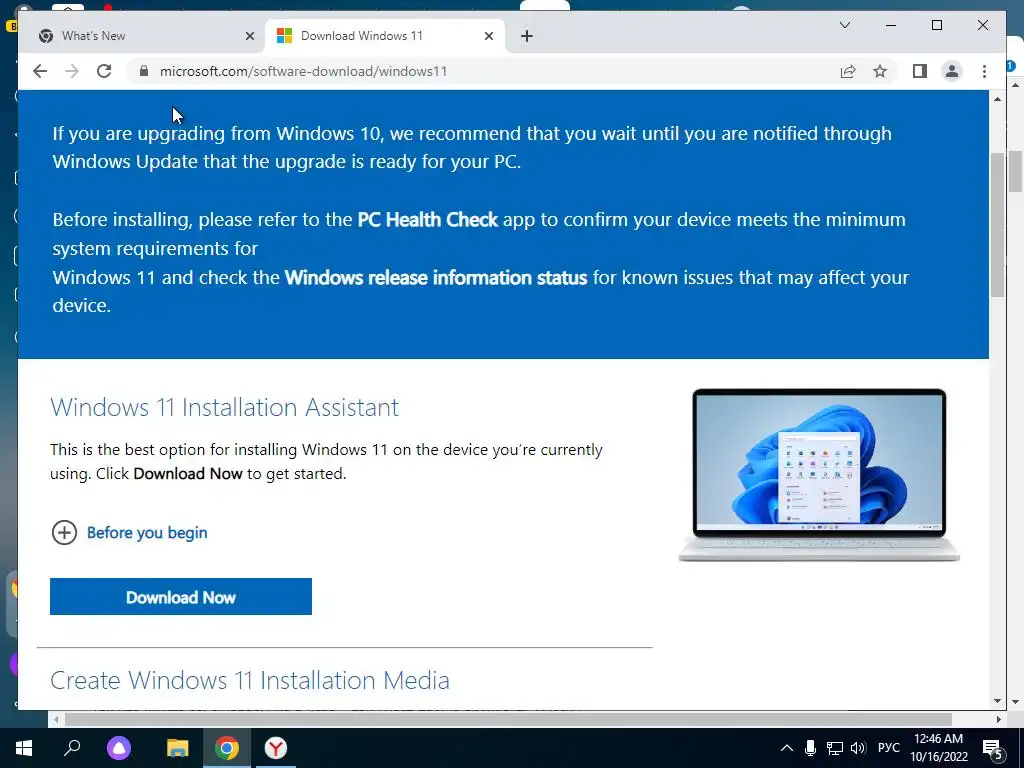The image size is (1024, 768).
Task: Click Before you begin link text
Action: (147, 533)
